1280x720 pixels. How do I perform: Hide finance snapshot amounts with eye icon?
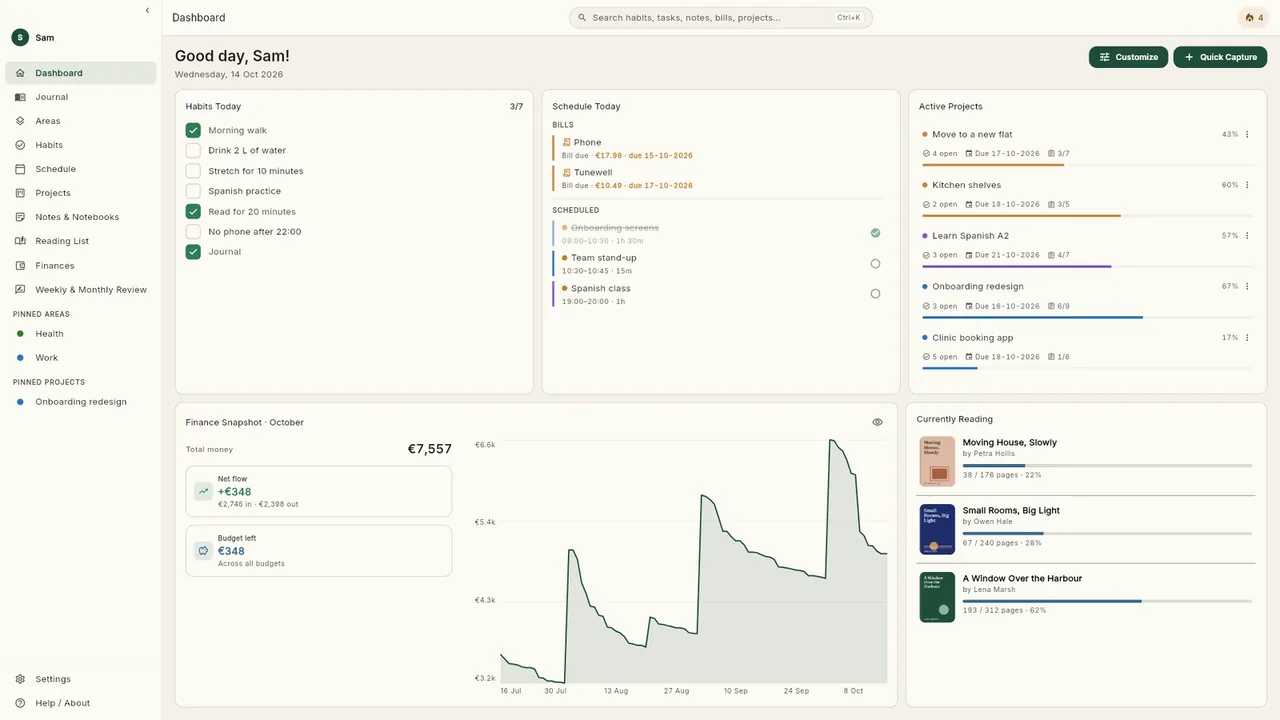click(877, 422)
